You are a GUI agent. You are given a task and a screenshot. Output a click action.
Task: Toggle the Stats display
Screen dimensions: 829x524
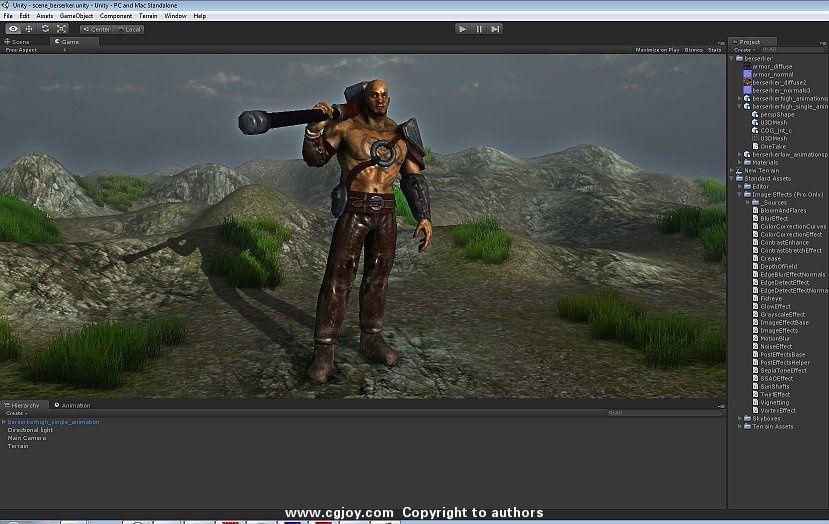714,49
